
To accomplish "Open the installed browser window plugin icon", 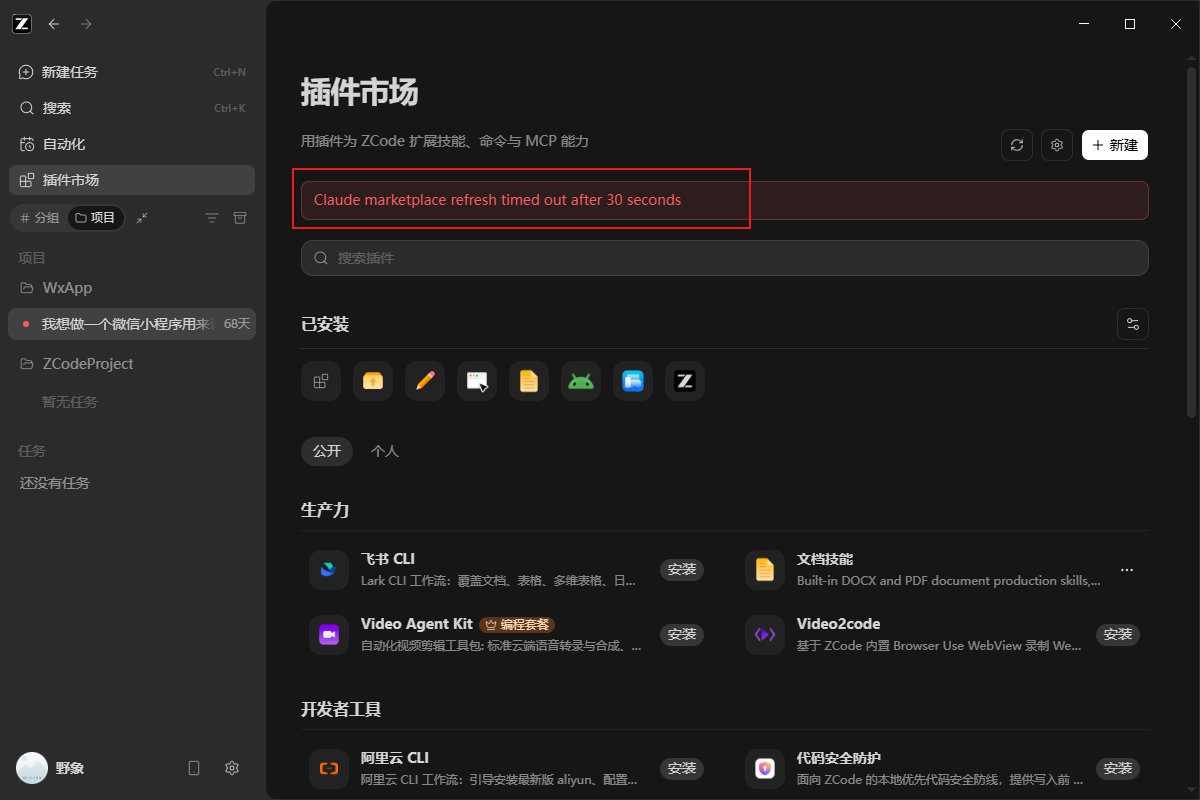I will [477, 381].
